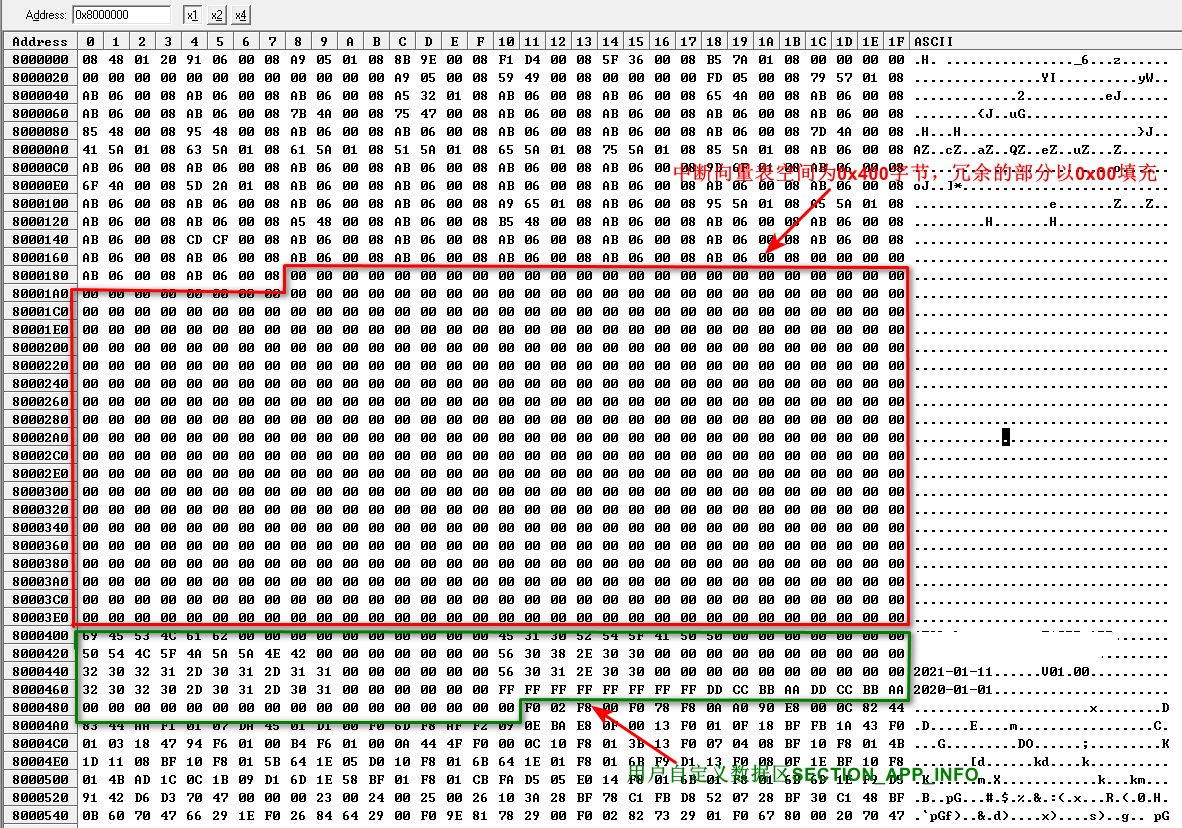Screen dimensions: 1182x828
Task: Select address row 8000540
Action: (x=40, y=816)
